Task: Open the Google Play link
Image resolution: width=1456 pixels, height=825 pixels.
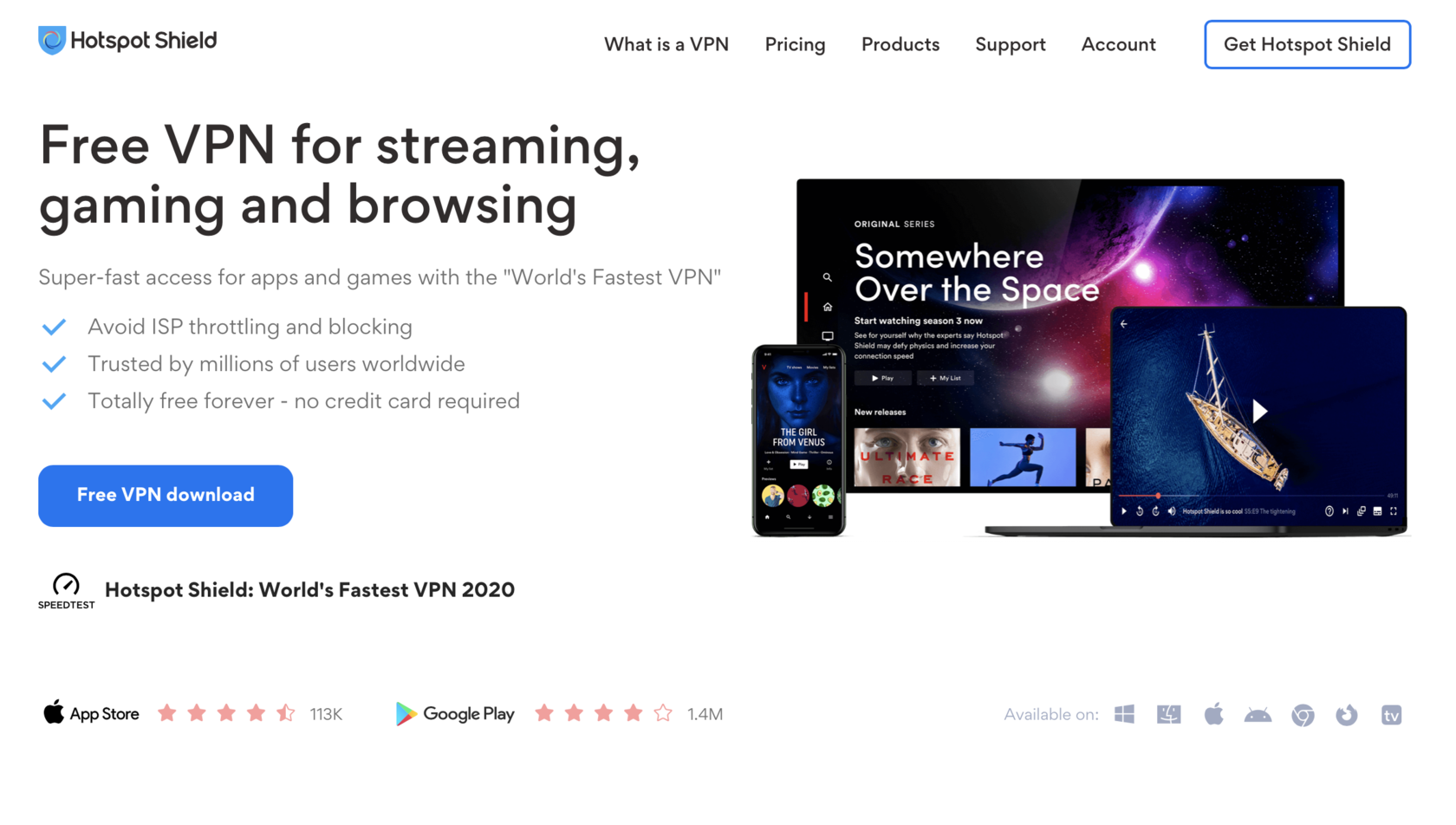Action: coord(455,713)
